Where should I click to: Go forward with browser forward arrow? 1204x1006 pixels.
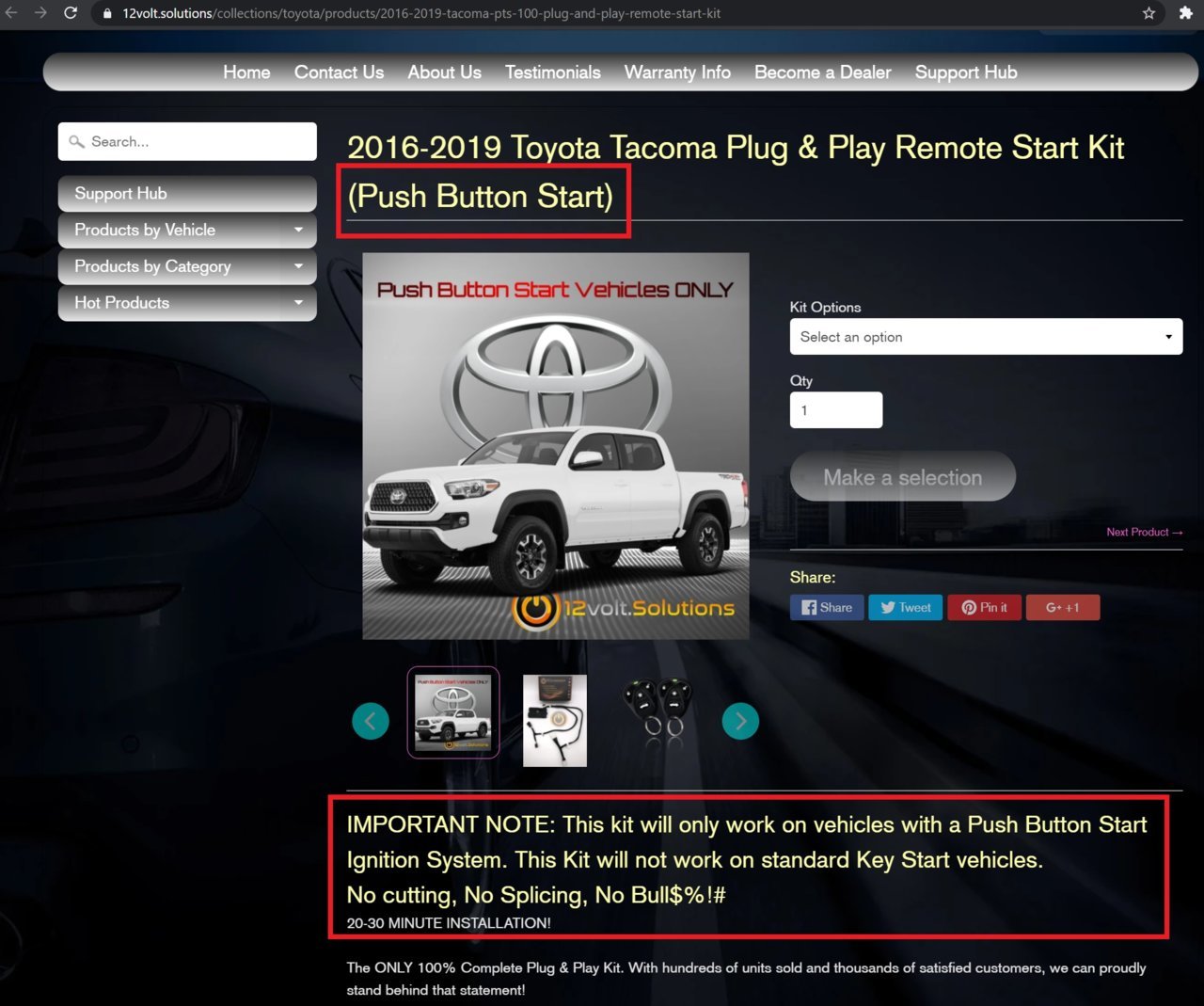pyautogui.click(x=40, y=13)
